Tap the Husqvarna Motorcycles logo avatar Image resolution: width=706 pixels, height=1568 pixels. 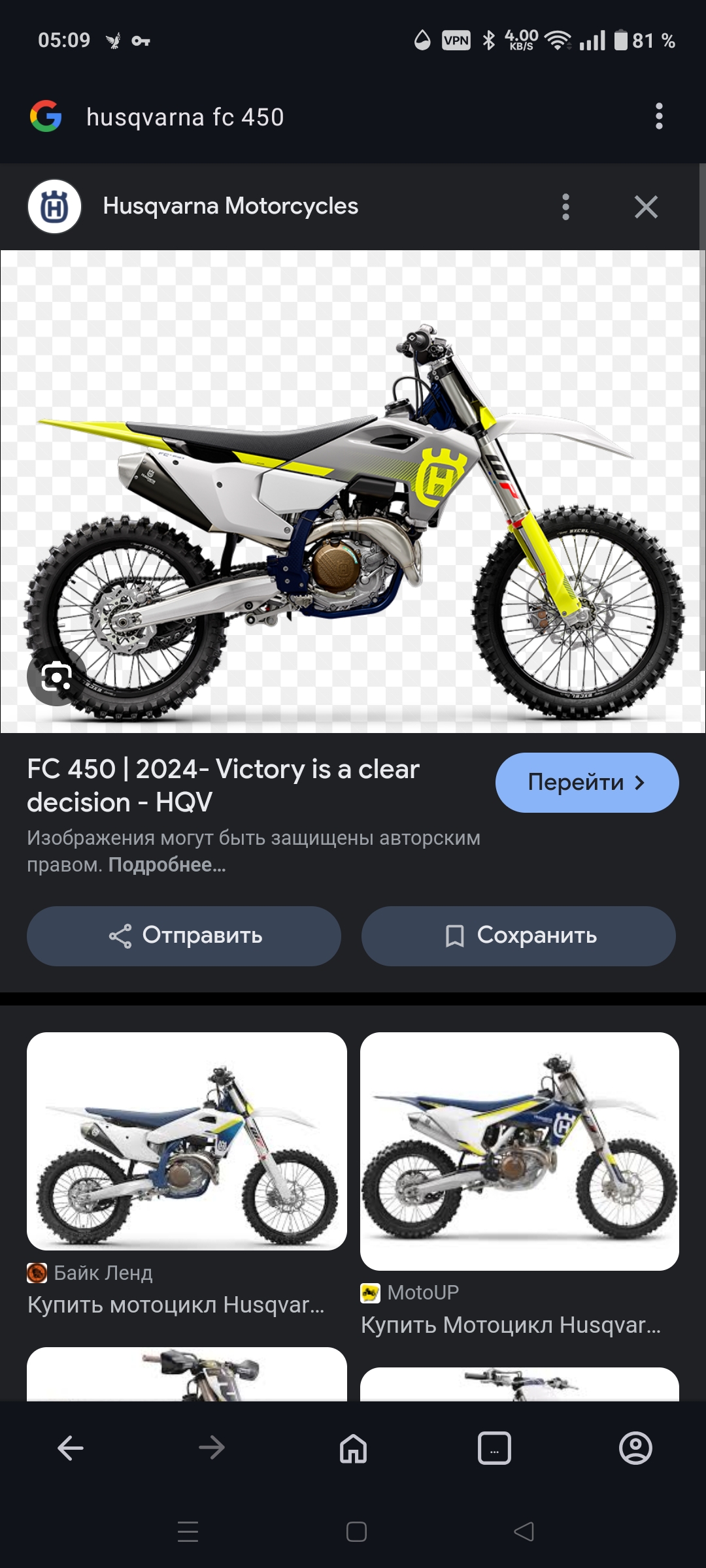(x=54, y=206)
